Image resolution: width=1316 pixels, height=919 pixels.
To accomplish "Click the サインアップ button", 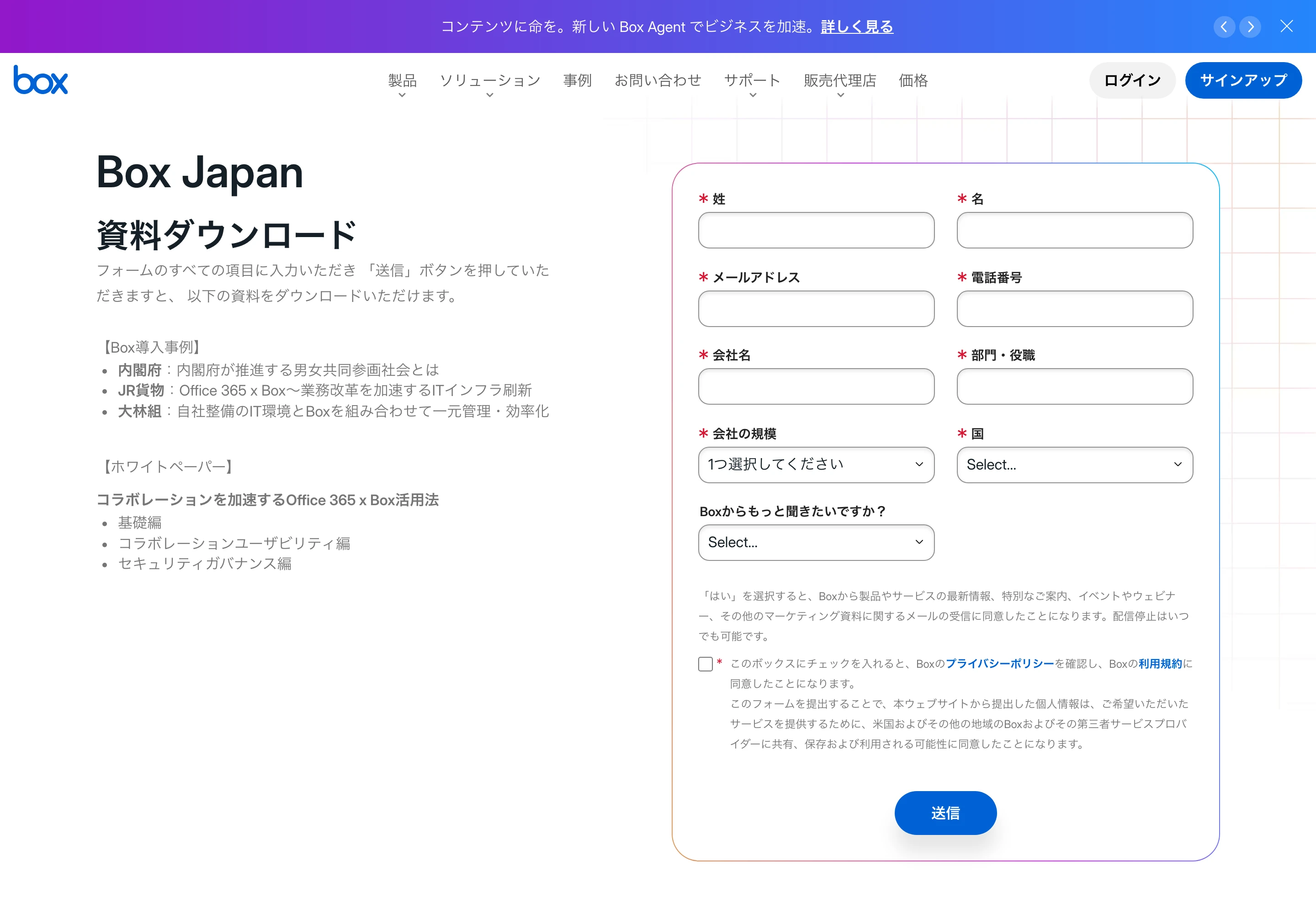I will pos(1243,80).
